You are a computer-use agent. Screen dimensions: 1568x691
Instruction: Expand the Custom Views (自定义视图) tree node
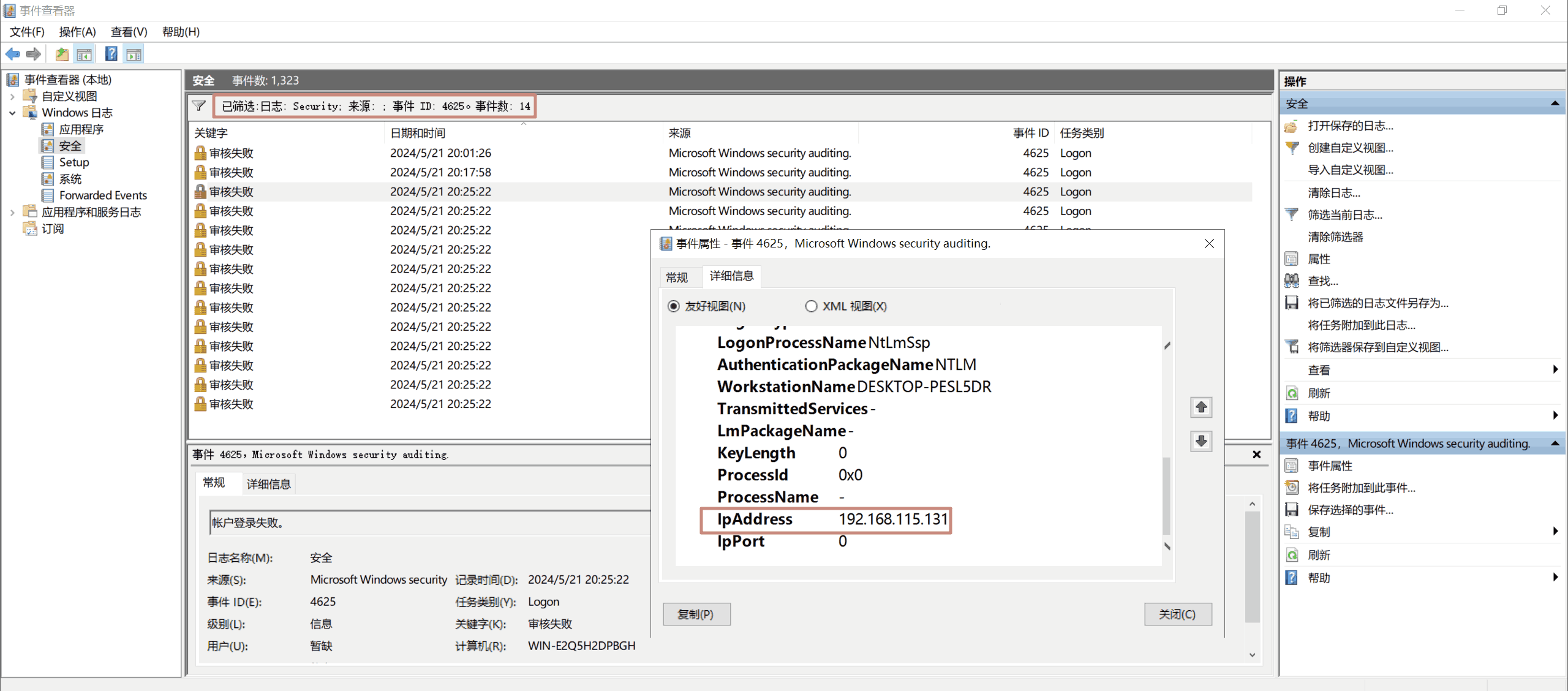coord(12,96)
